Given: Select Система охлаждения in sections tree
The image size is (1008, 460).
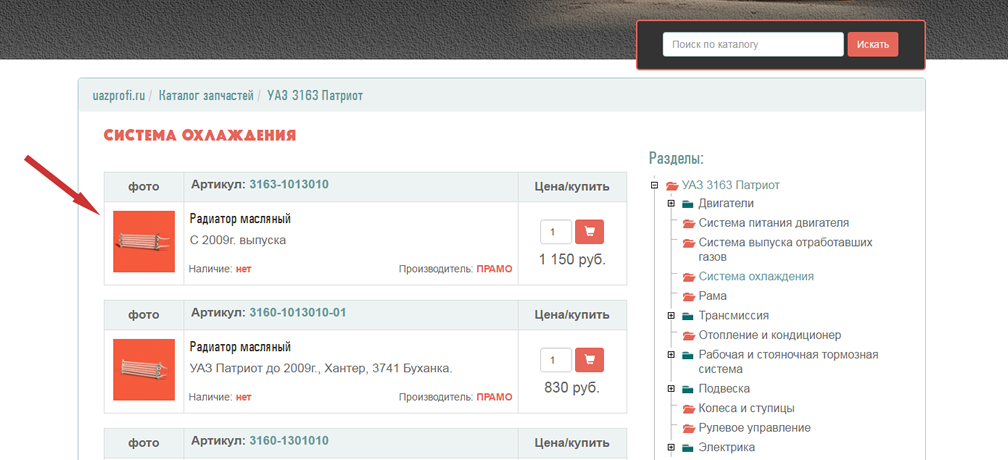Looking at the screenshot, I should coord(756,276).
